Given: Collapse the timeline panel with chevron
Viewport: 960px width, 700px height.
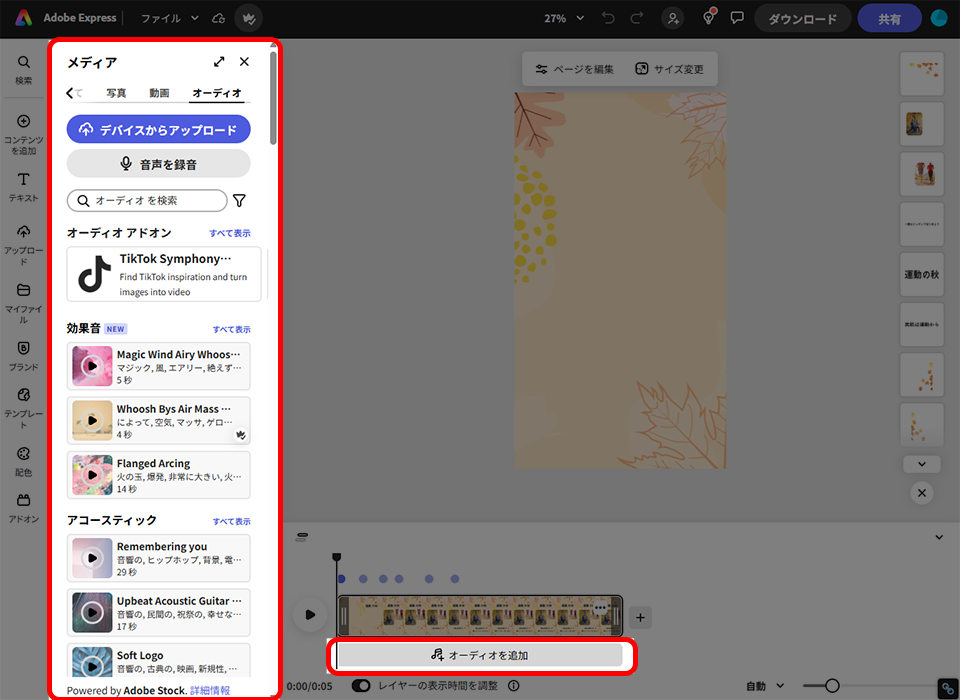Looking at the screenshot, I should [939, 537].
